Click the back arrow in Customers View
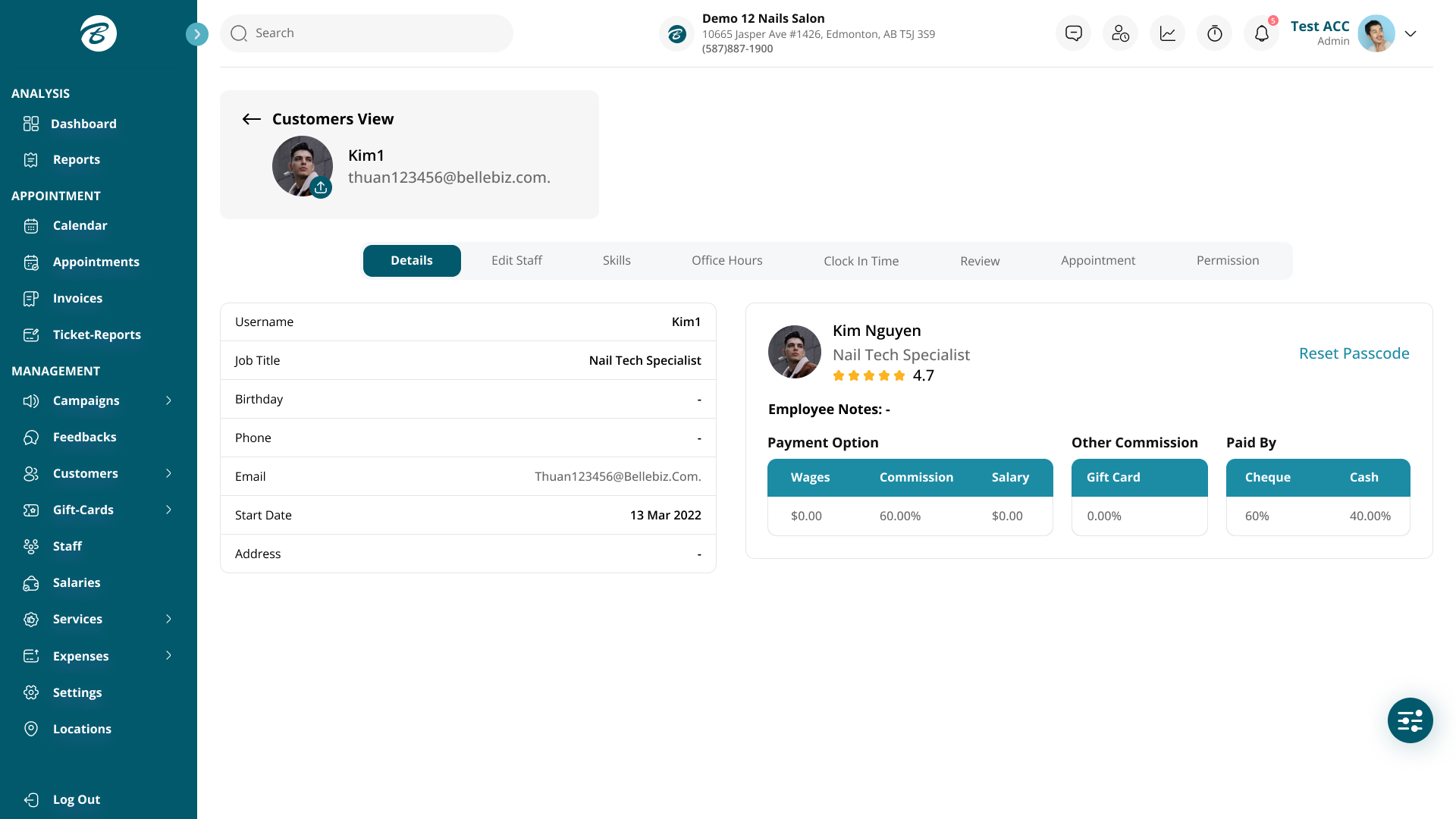 (x=250, y=119)
